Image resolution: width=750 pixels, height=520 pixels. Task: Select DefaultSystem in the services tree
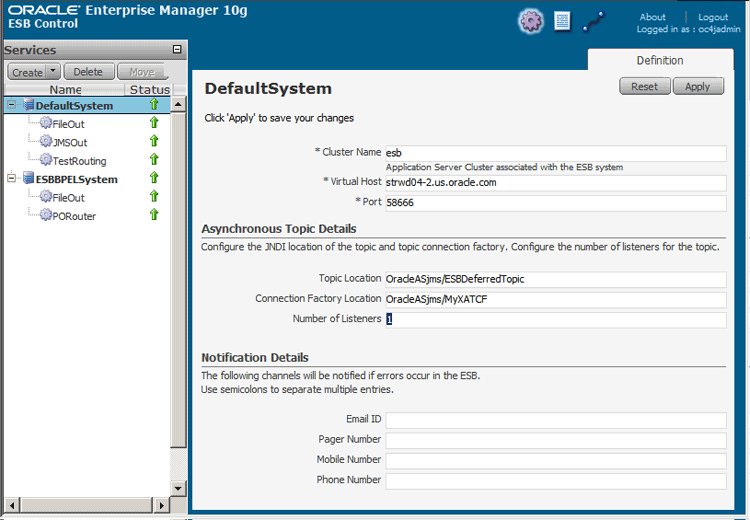coord(74,106)
